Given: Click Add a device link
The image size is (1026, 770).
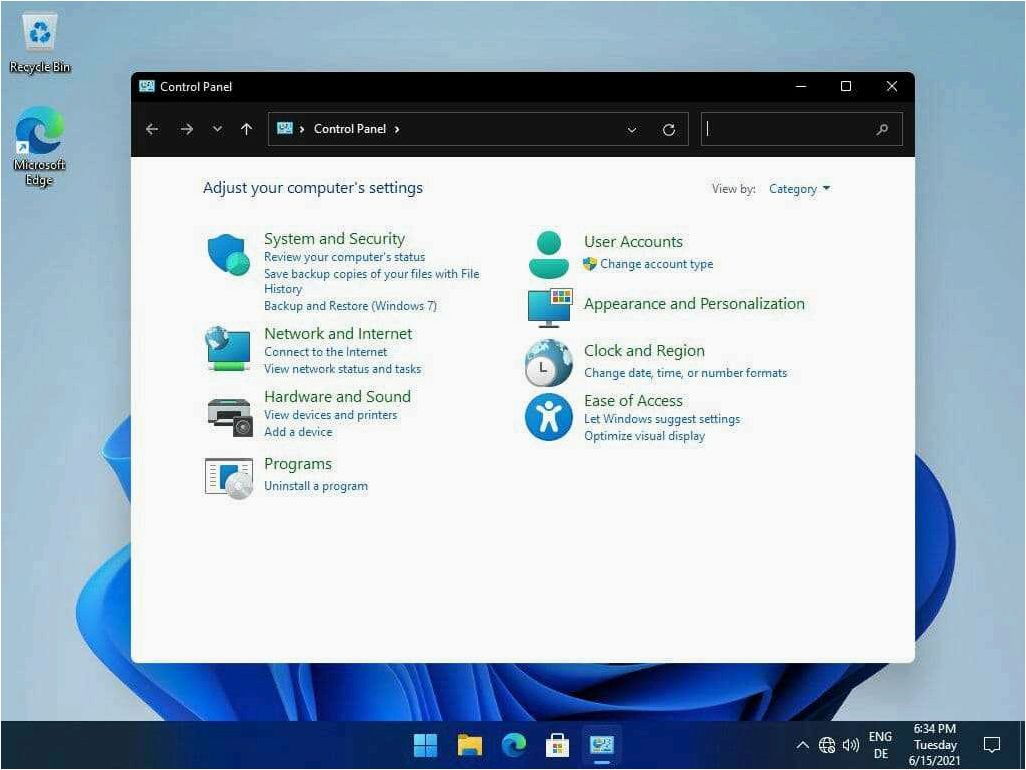Looking at the screenshot, I should (x=298, y=432).
